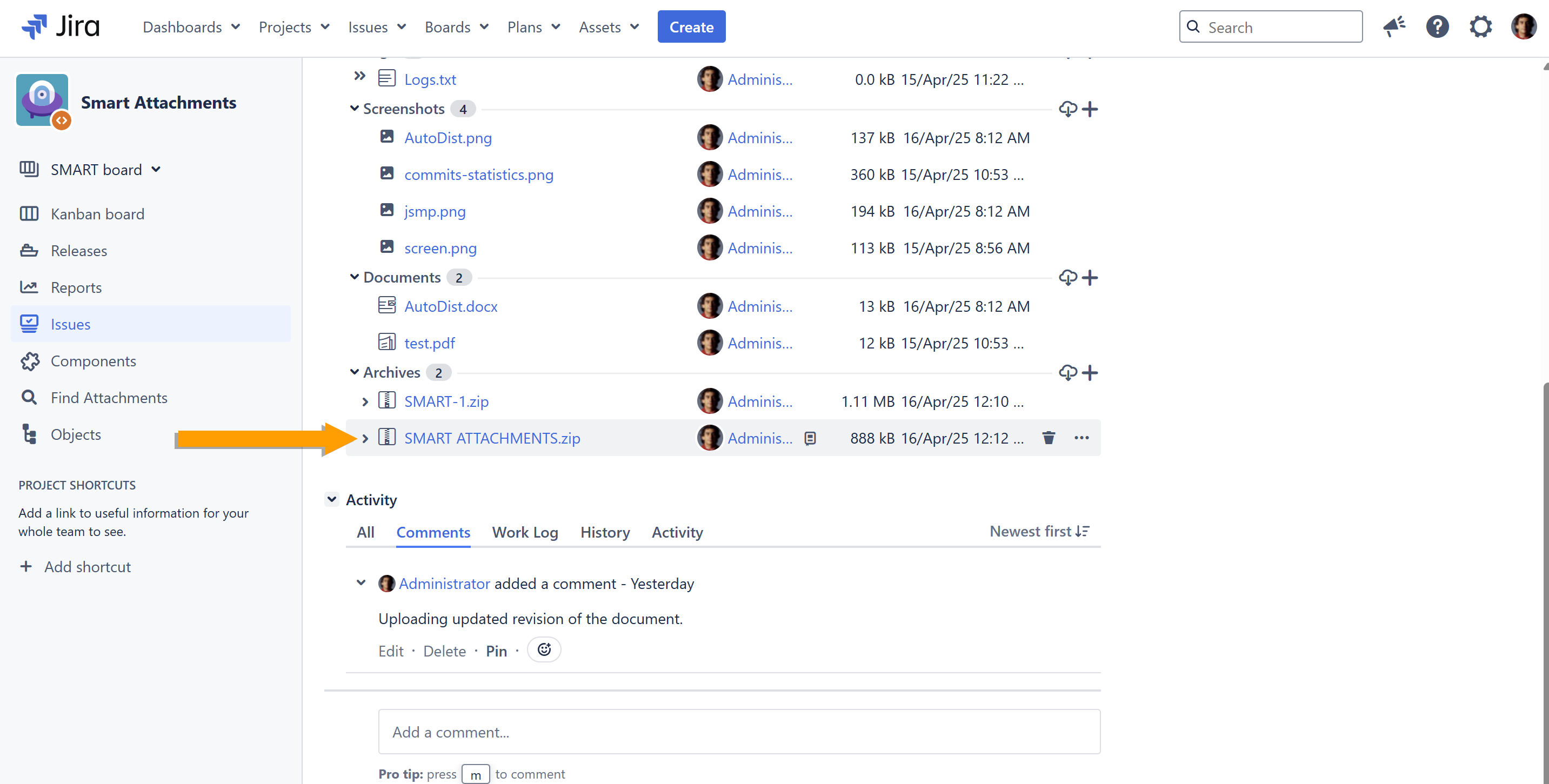View comment icon on SMART ATTACHMENTS.zip
This screenshot has height=784, width=1549.
tap(810, 438)
